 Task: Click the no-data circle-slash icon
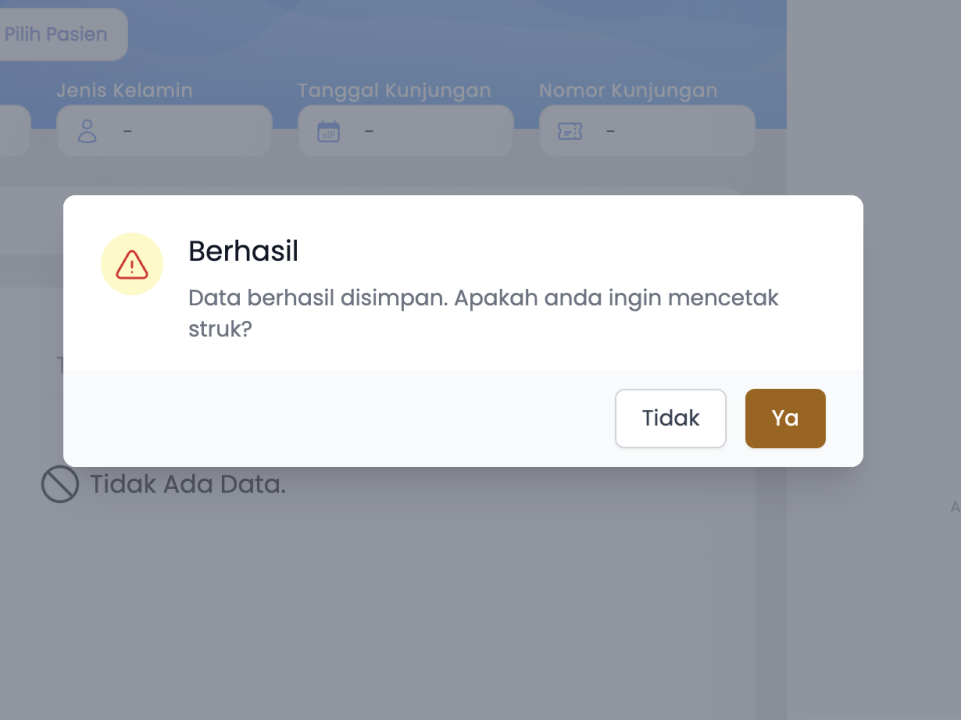click(60, 485)
